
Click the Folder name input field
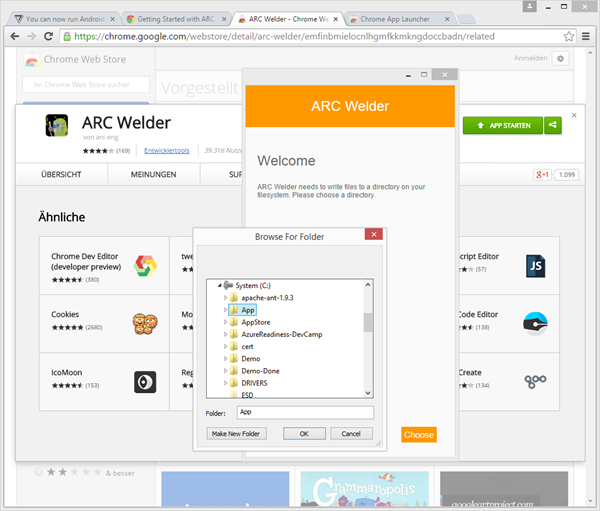305,412
